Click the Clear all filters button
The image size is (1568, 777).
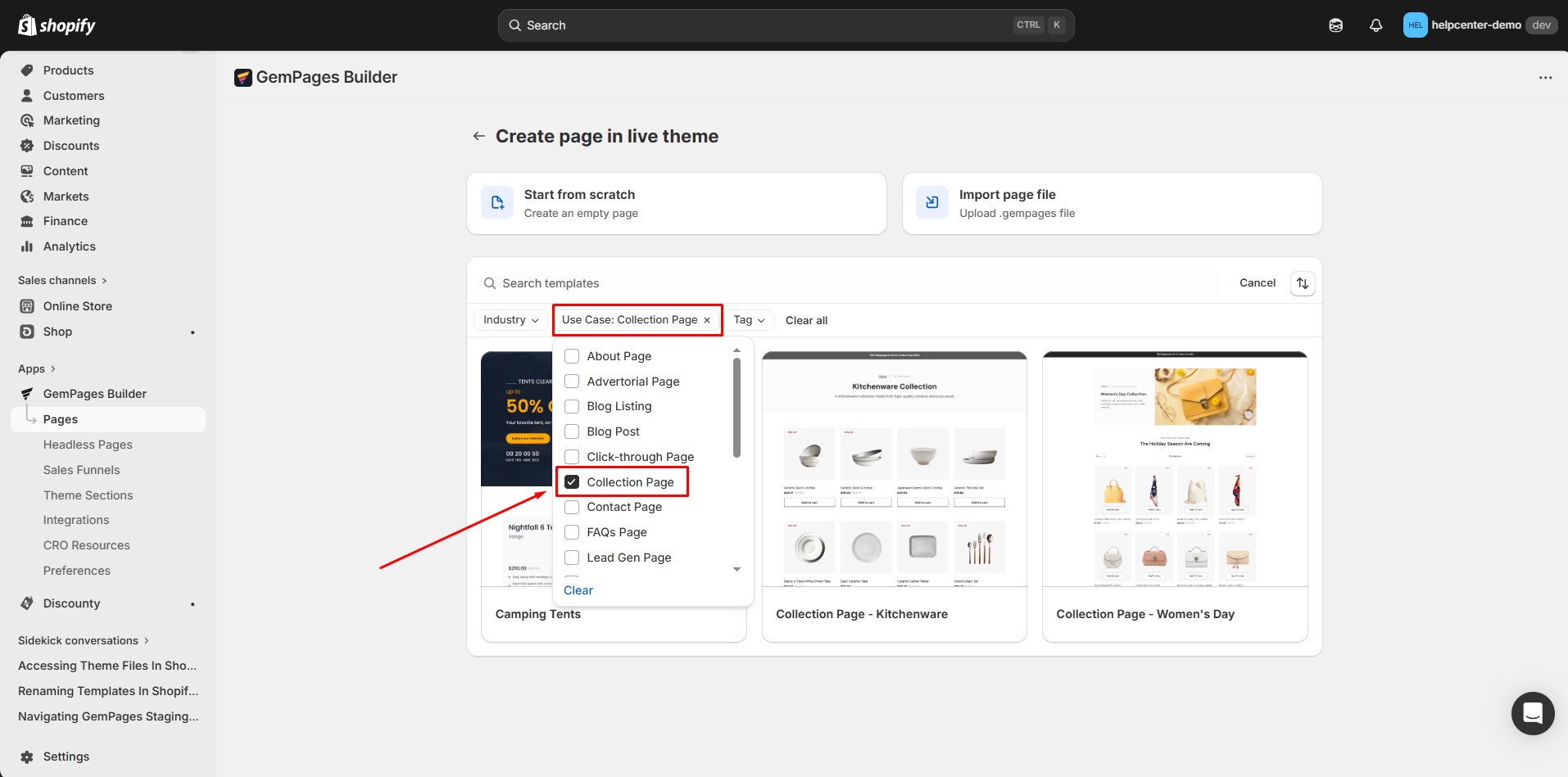pyautogui.click(x=806, y=320)
